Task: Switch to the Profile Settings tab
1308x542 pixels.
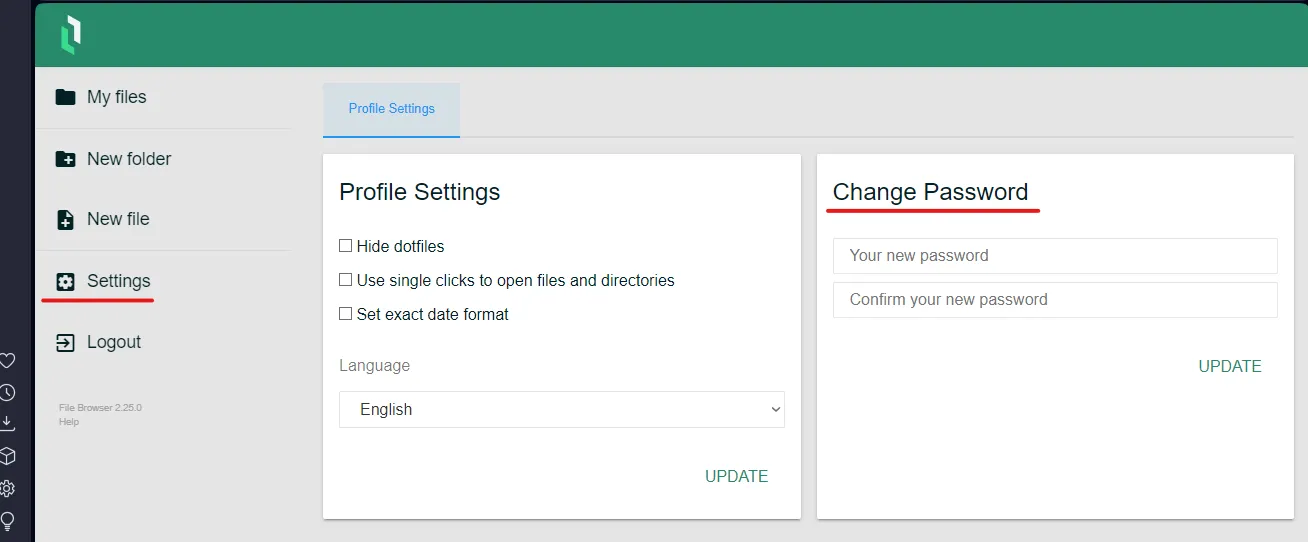Action: 392,109
